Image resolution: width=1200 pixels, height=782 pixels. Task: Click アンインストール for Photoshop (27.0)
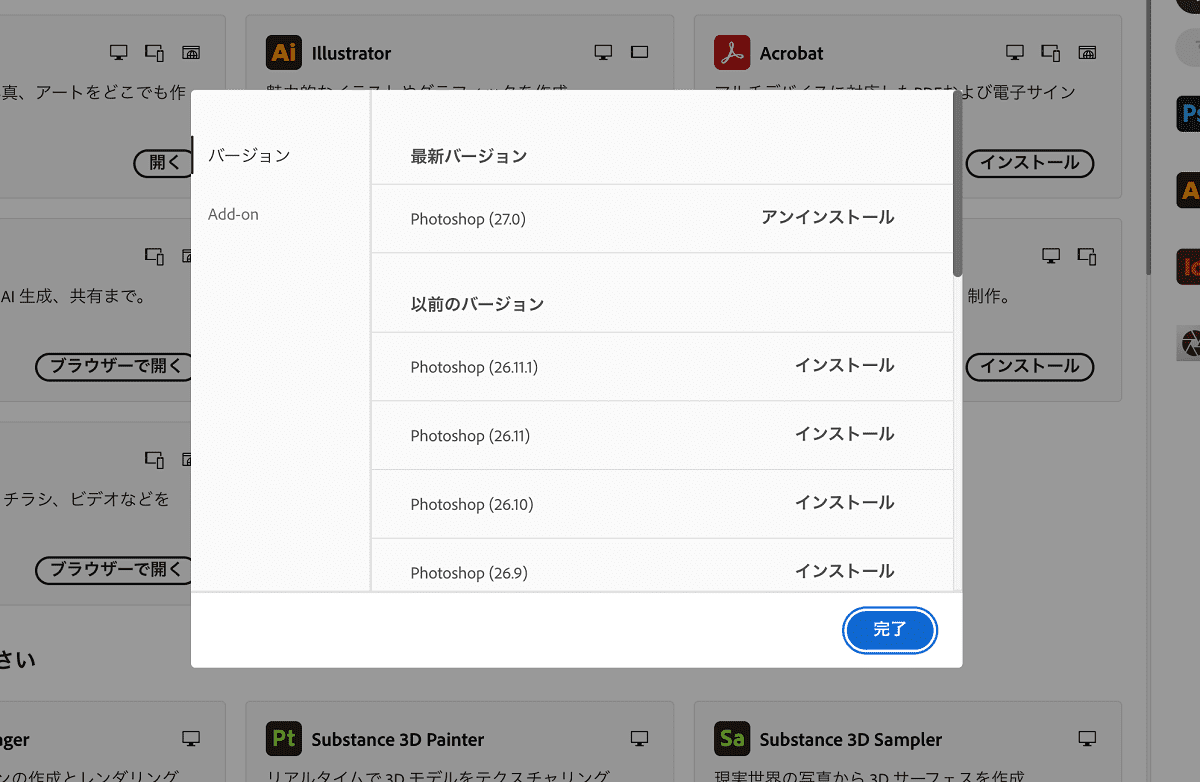pos(828,217)
